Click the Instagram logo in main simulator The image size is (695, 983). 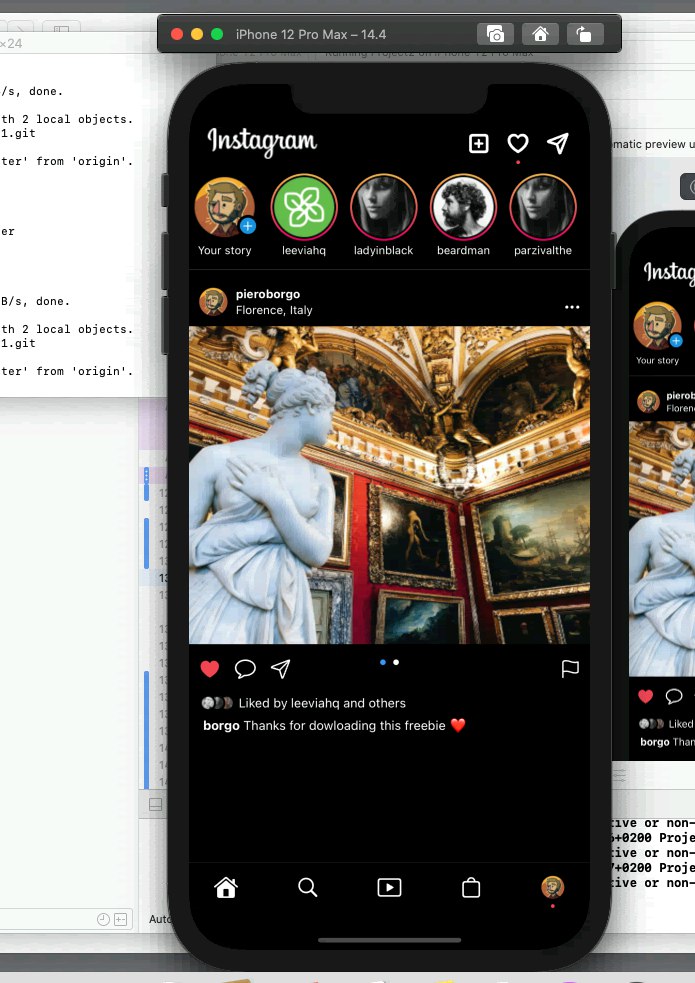(x=262, y=142)
